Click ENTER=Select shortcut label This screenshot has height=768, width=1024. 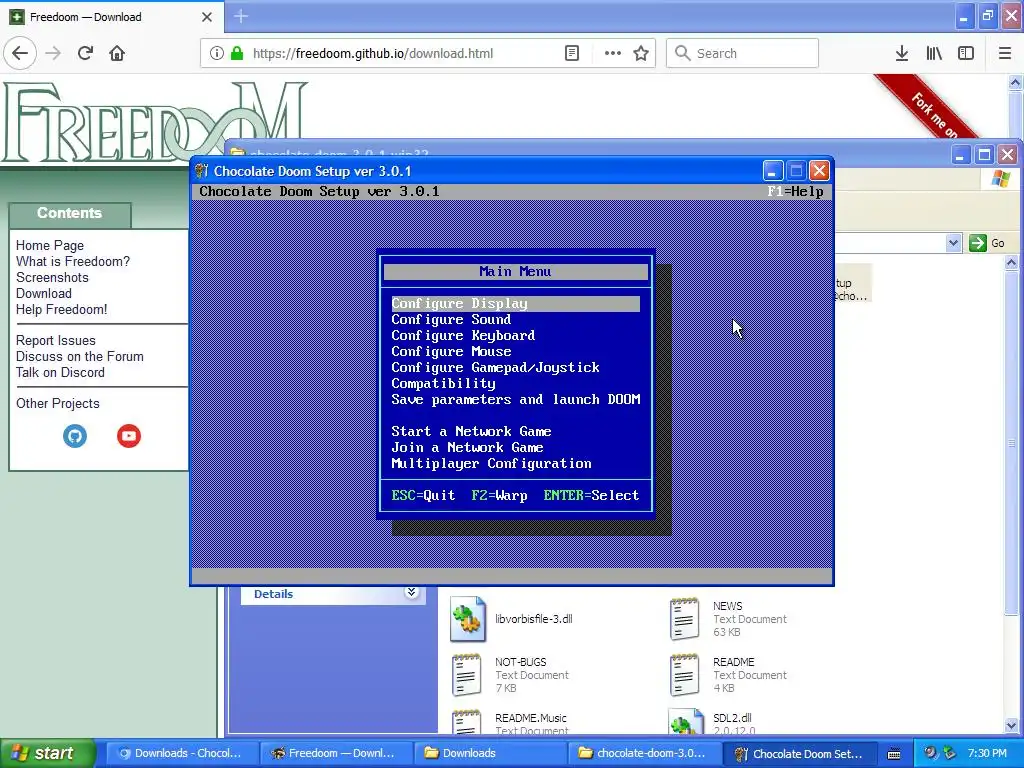click(591, 496)
